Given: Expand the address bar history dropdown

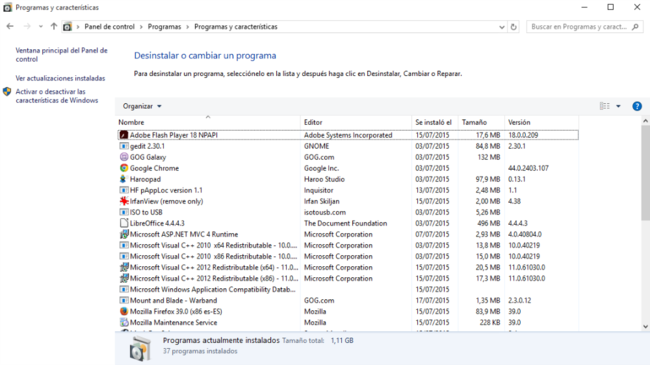Looking at the screenshot, I should (x=502, y=27).
